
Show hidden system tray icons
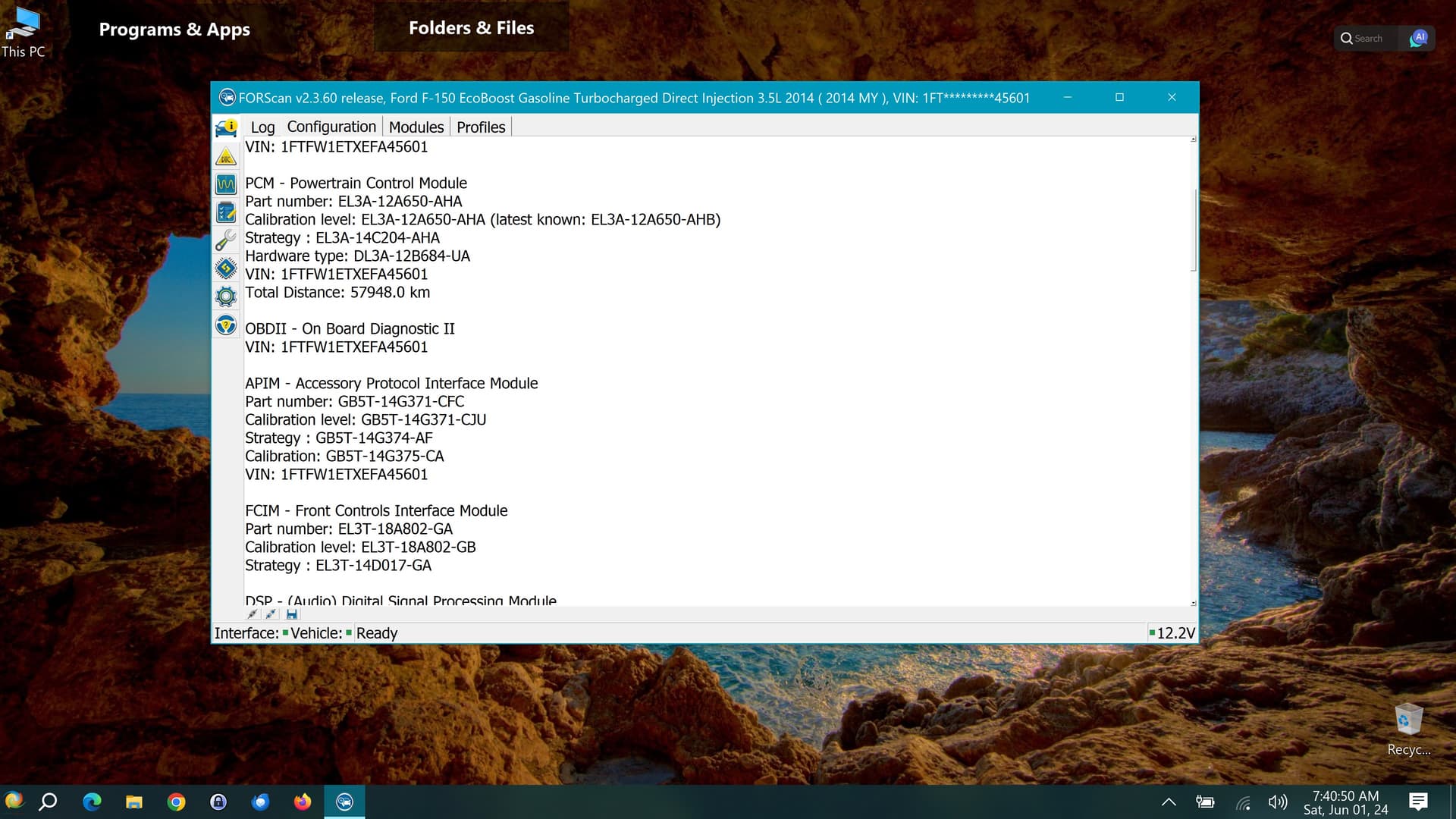(1169, 802)
